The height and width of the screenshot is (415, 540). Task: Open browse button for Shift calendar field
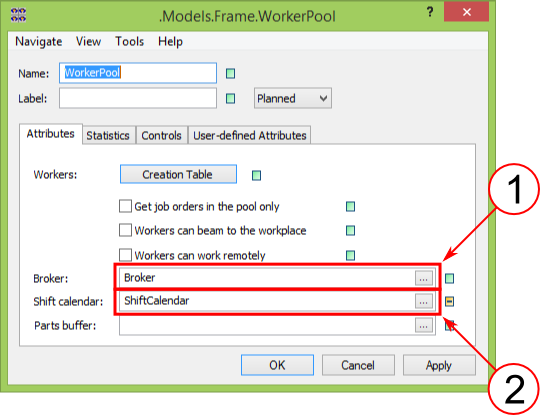pyautogui.click(x=424, y=301)
